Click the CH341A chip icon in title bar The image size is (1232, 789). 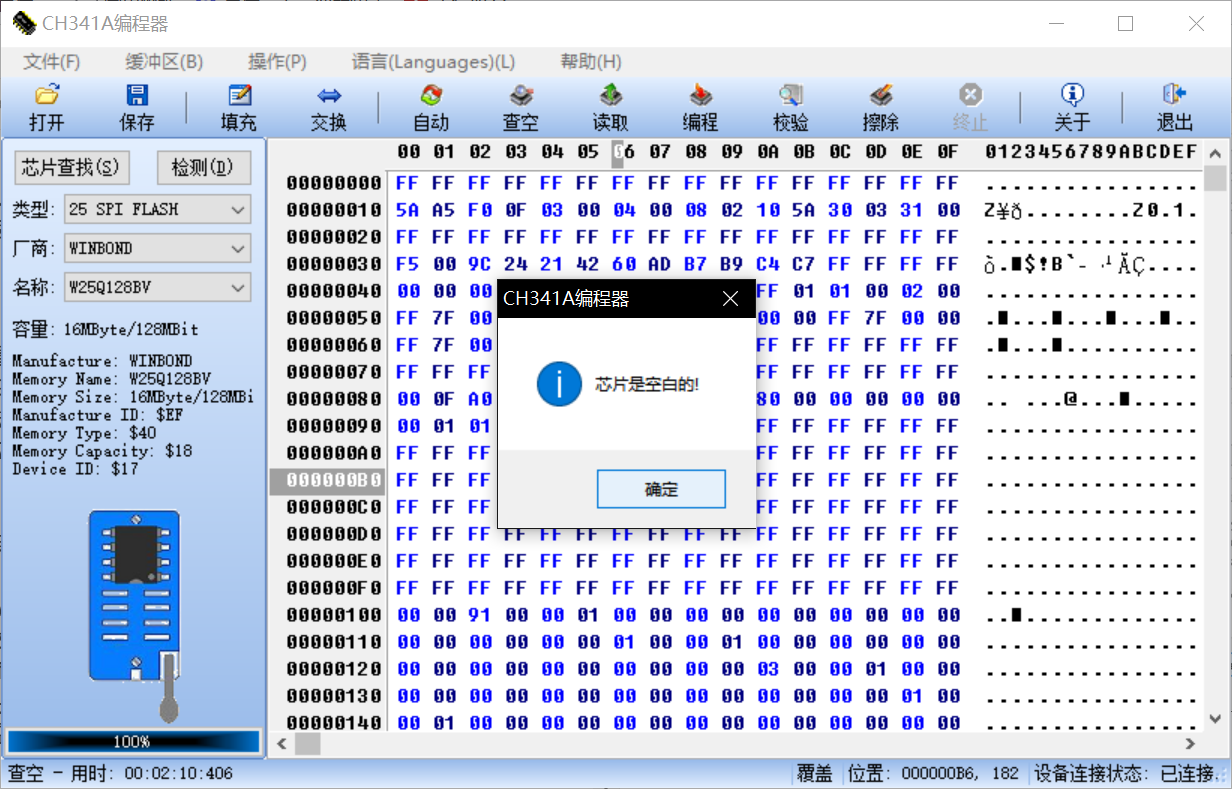pos(23,23)
